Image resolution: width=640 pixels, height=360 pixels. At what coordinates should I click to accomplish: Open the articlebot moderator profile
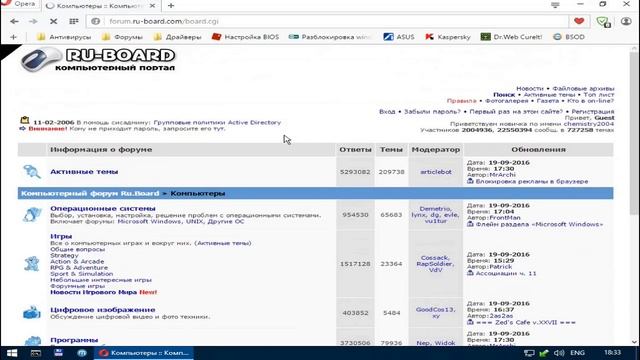tap(436, 172)
